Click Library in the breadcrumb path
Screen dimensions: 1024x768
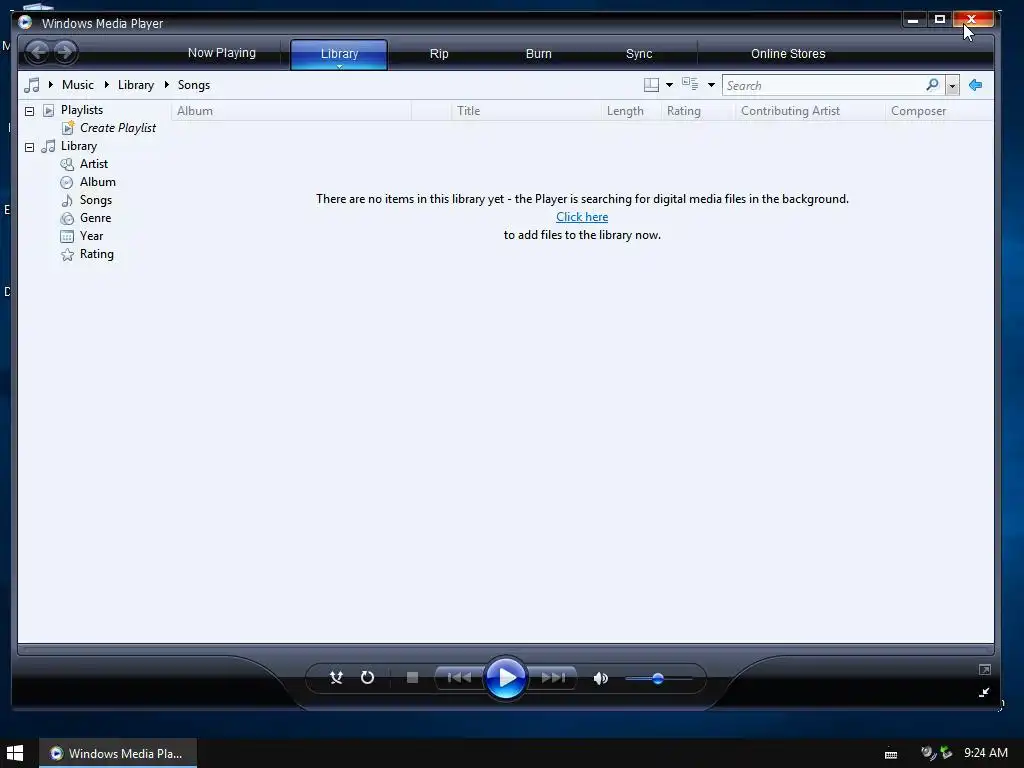point(136,85)
